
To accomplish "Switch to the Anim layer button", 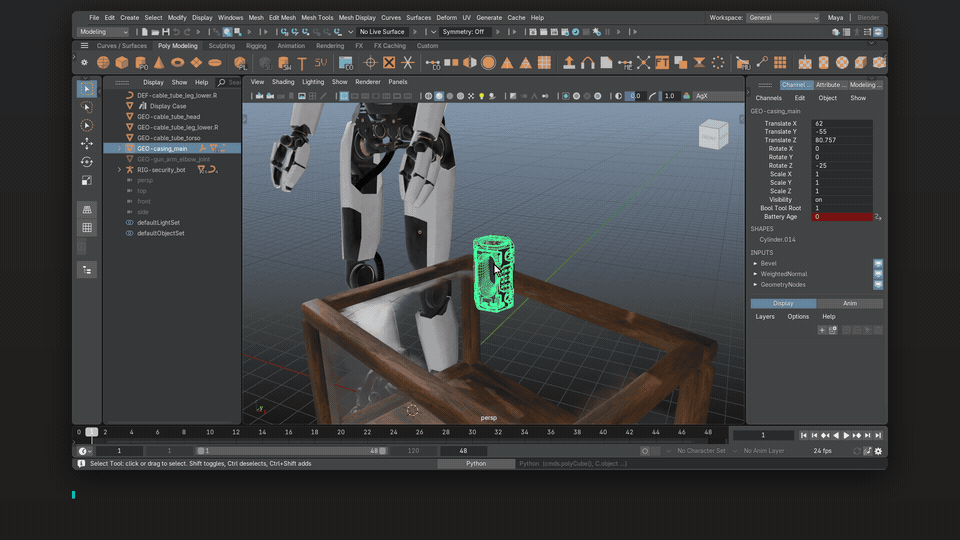I will coord(850,304).
